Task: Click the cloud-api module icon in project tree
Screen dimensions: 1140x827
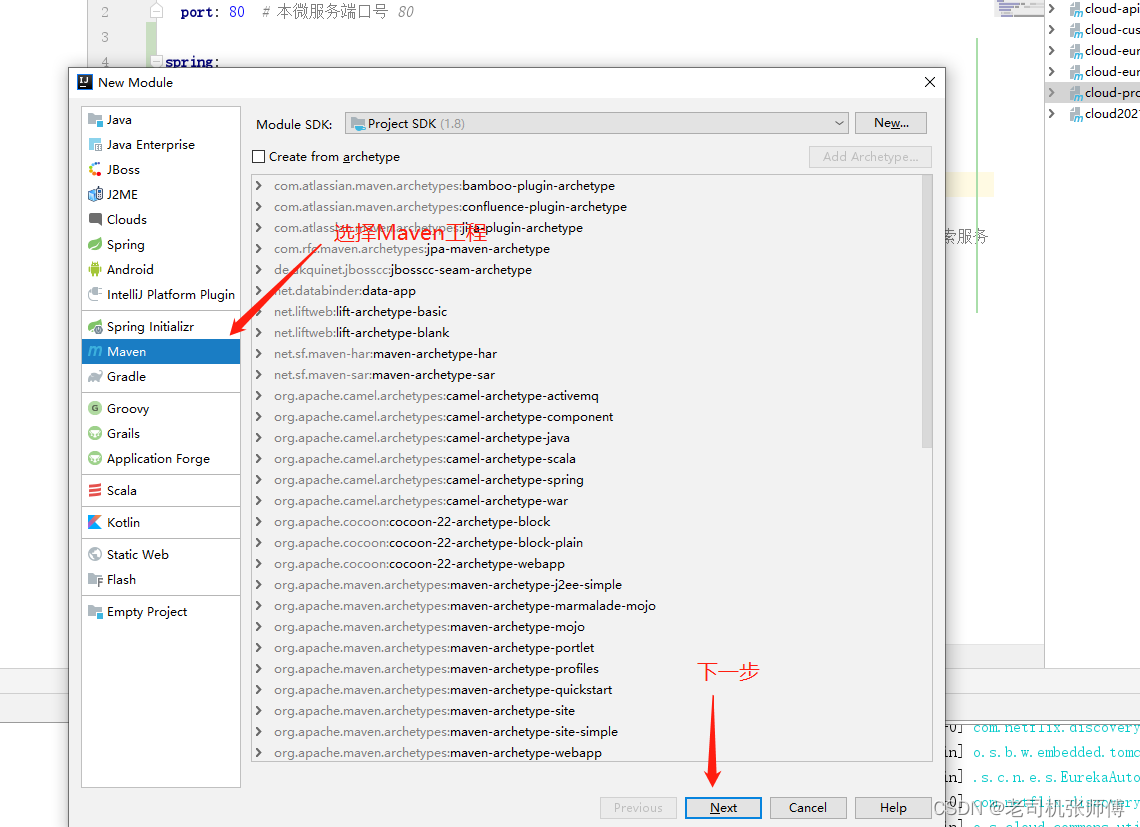Action: pyautogui.click(x=1076, y=9)
